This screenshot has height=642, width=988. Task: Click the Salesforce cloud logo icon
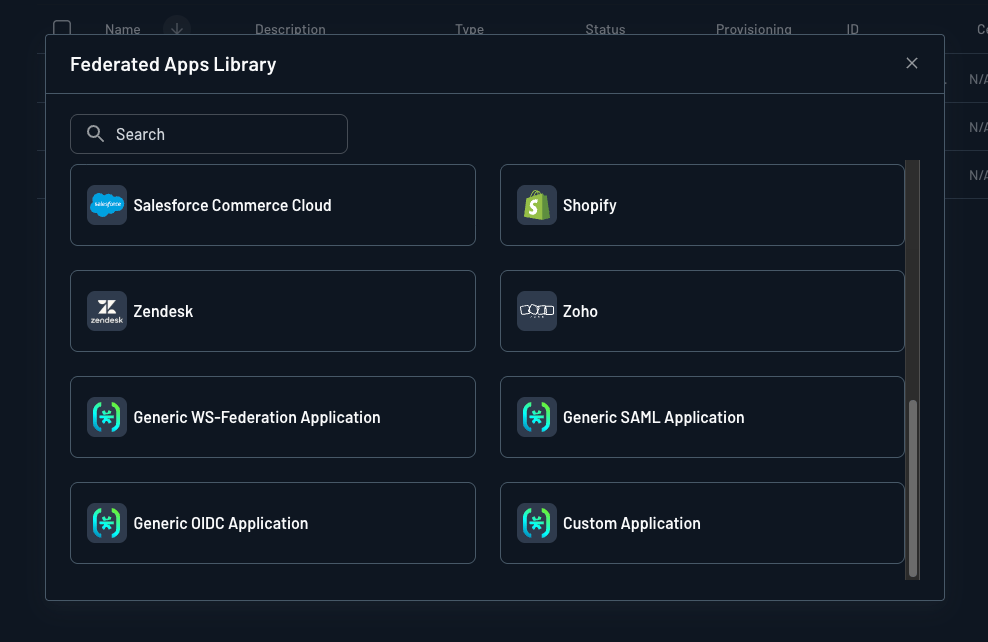(x=107, y=205)
